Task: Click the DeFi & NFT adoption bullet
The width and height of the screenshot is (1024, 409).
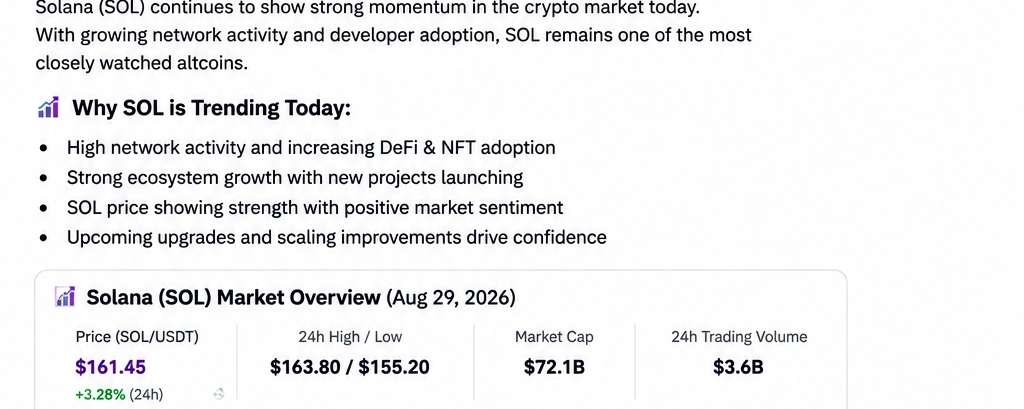Action: (x=311, y=148)
